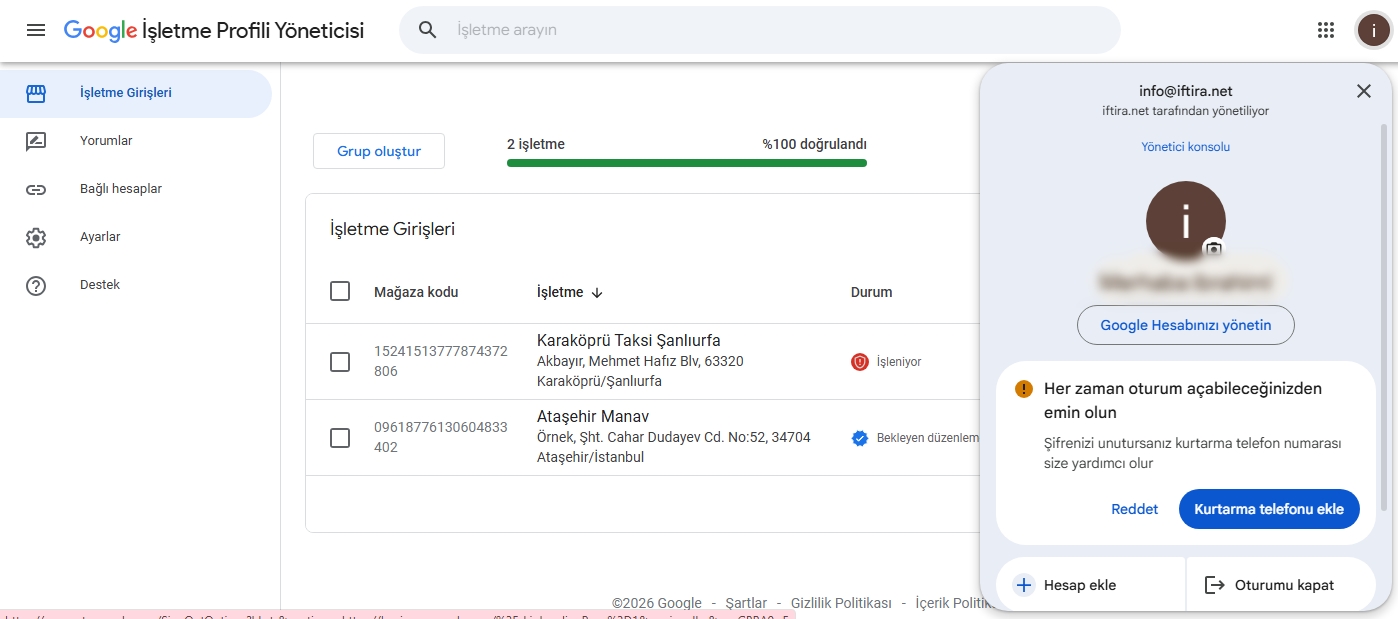The image size is (1398, 619).
Task: Click the Google logo
Action: click(101, 31)
